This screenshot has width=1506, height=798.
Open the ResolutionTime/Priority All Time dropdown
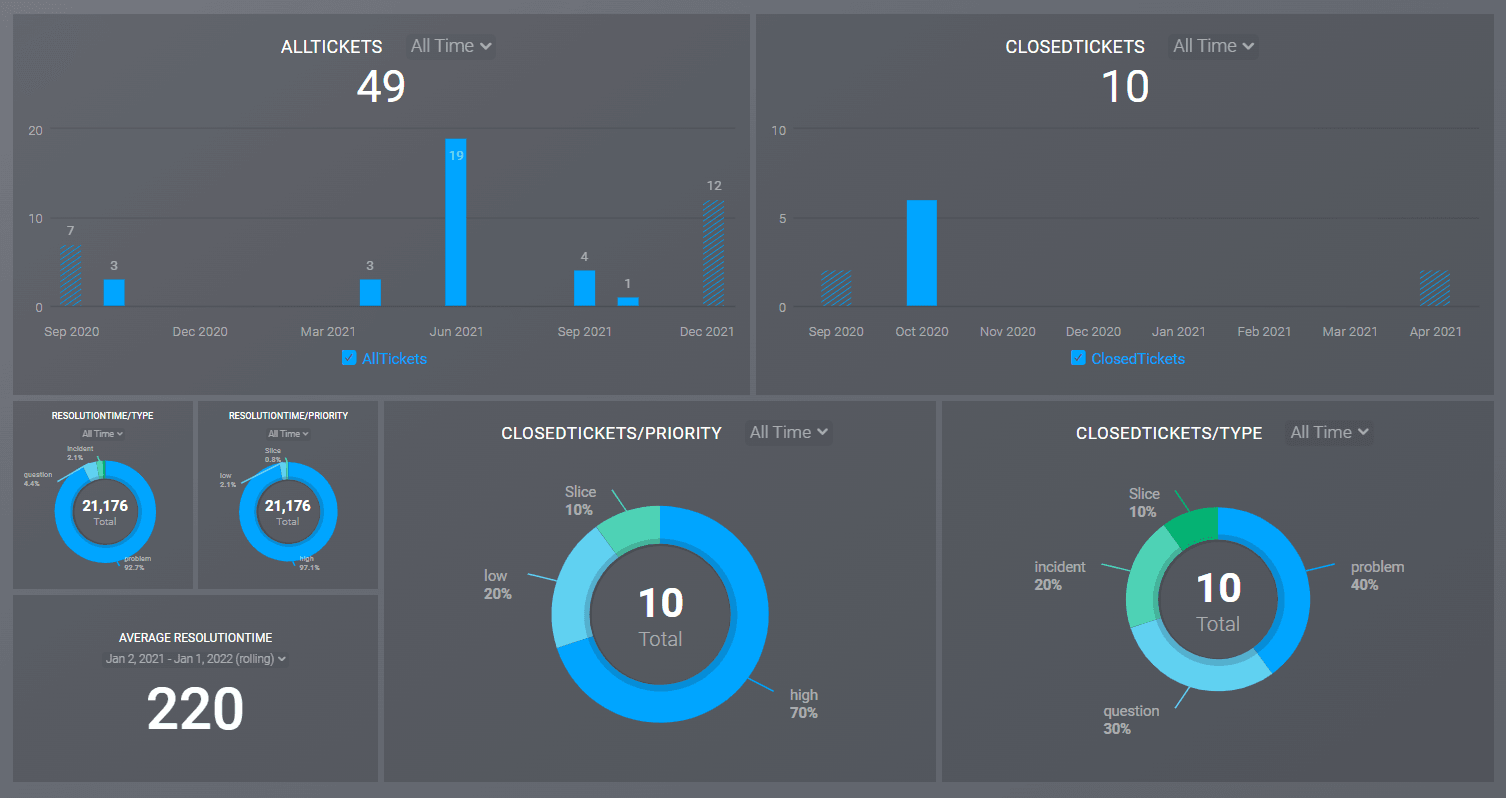pos(288,434)
